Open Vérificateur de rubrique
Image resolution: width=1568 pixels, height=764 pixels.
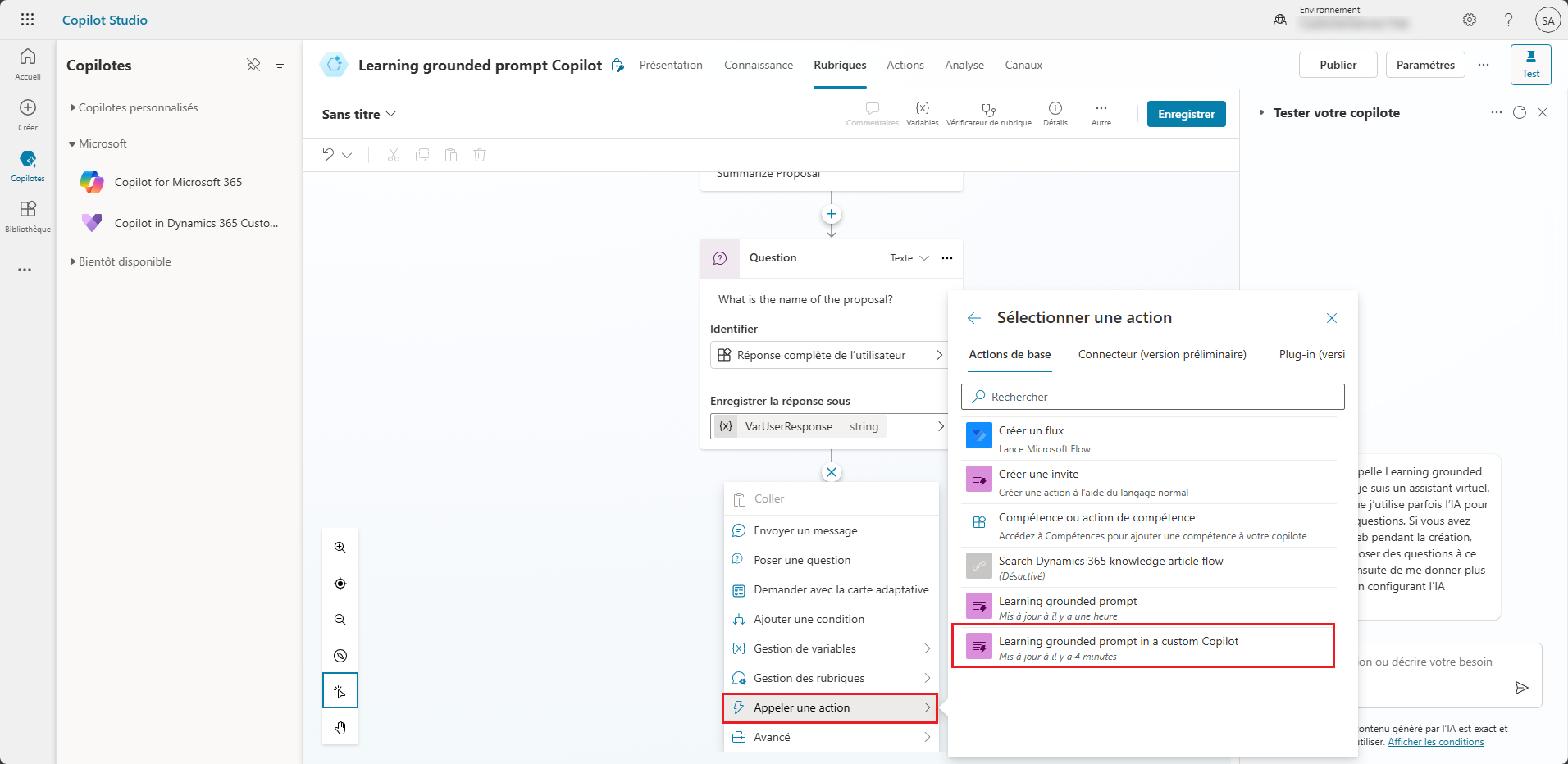point(989,114)
